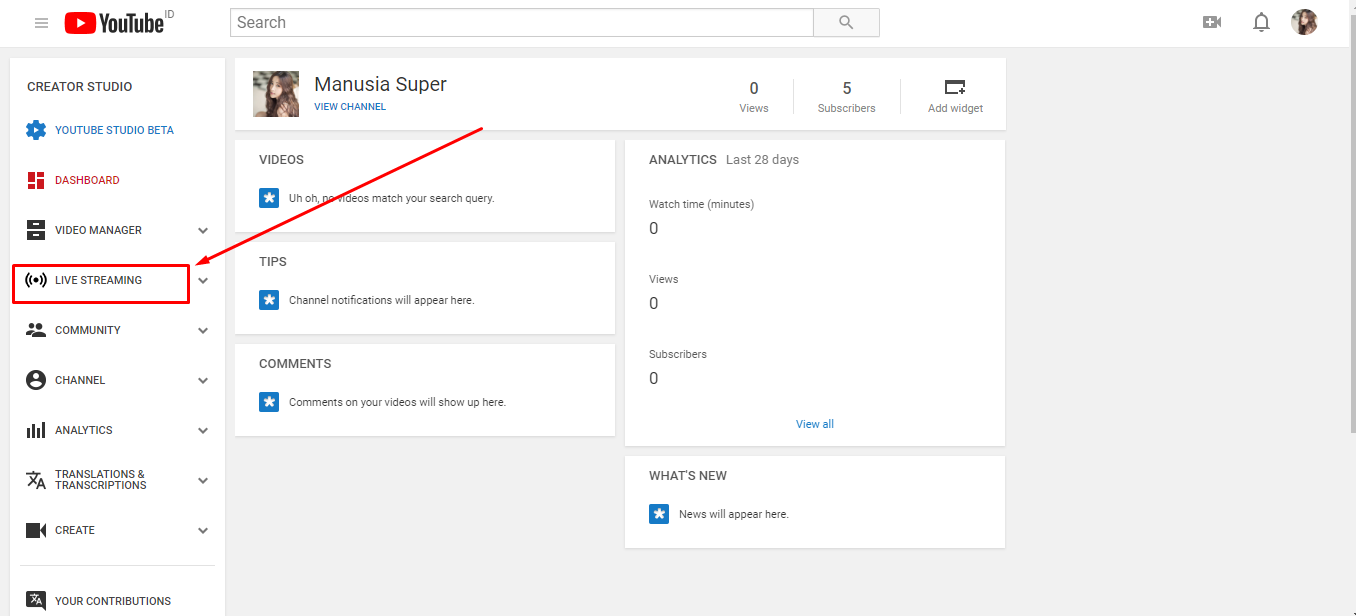Click the Channel person icon
Image resolution: width=1356 pixels, height=616 pixels.
click(36, 380)
